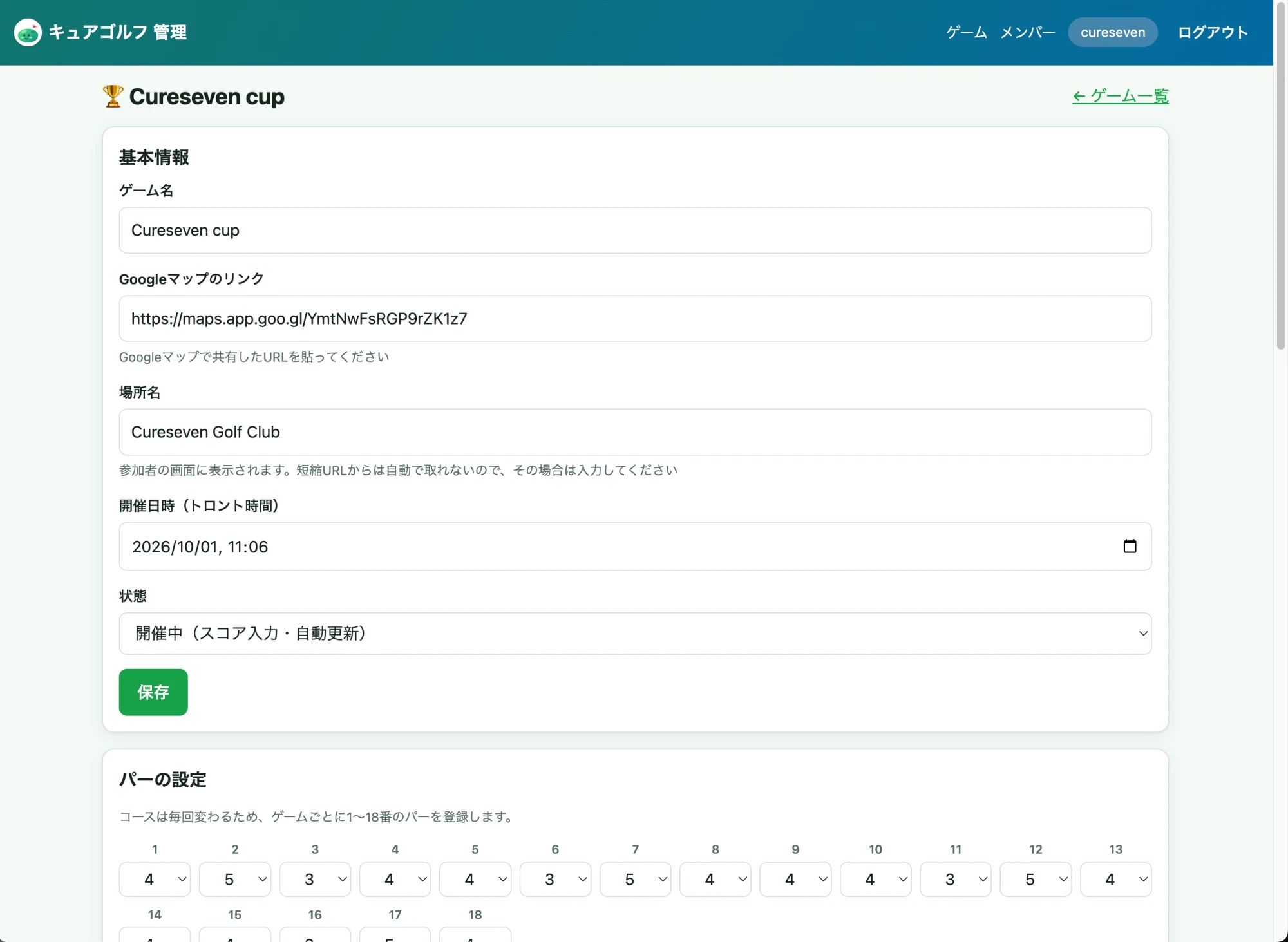Image resolution: width=1288 pixels, height=942 pixels.
Task: Click the 開催日時 date-time field
Action: coord(635,547)
